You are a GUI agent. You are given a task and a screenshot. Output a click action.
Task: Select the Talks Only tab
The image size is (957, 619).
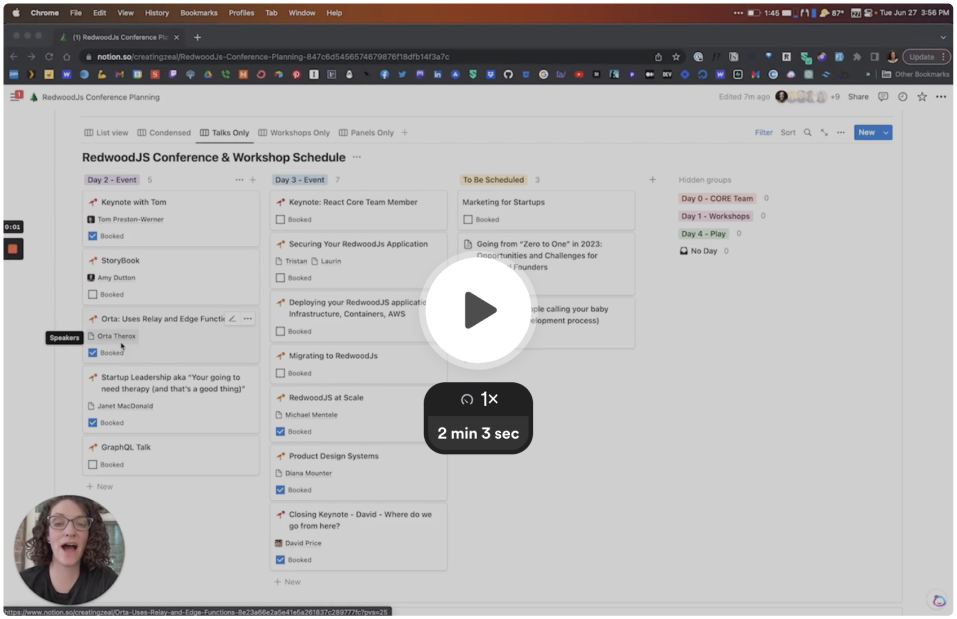[x=225, y=132]
